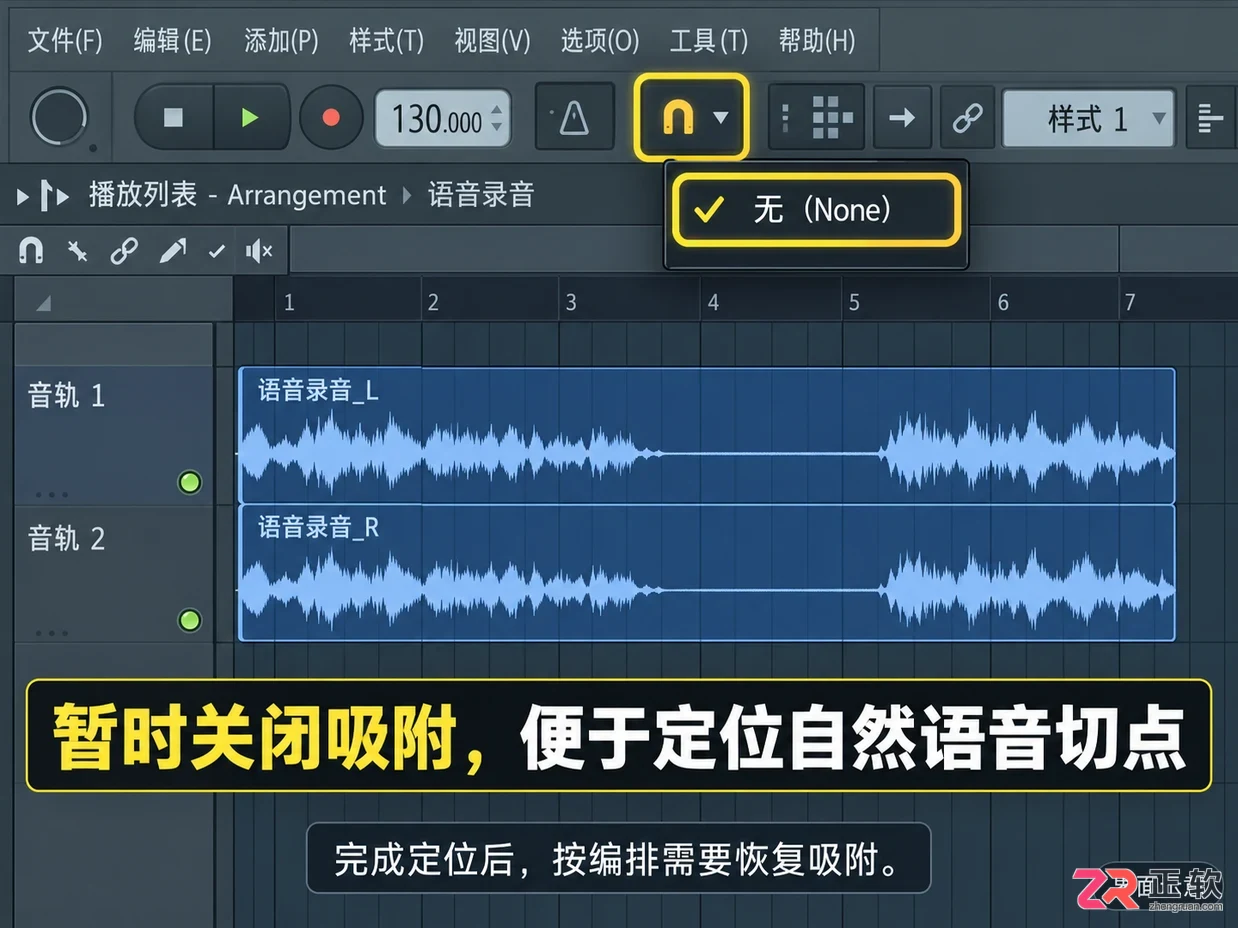Toggle the green mute light on 音轨 2
1238x928 pixels.
(x=189, y=621)
